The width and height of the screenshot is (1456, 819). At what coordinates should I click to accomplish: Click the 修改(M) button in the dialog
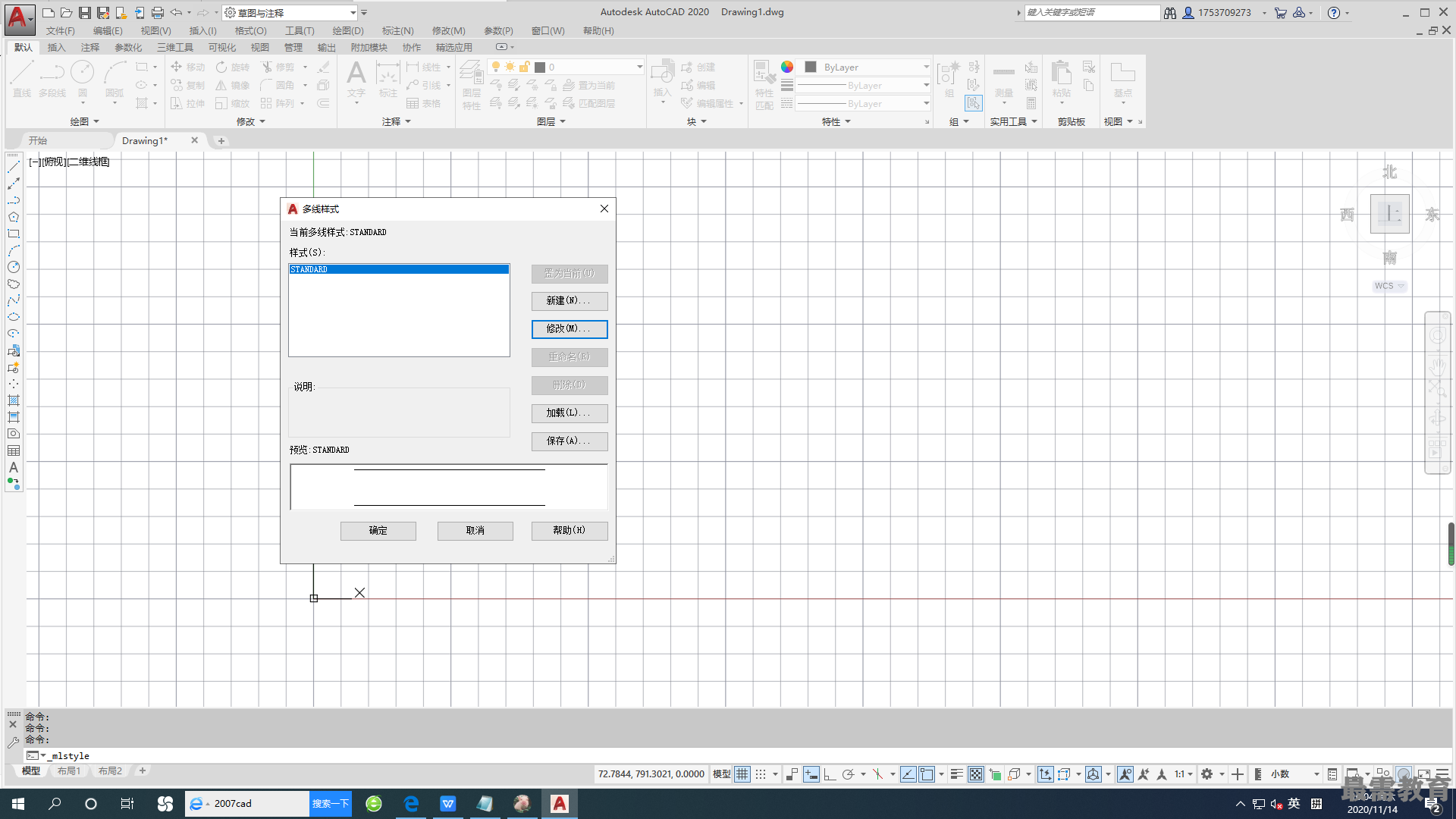point(569,329)
